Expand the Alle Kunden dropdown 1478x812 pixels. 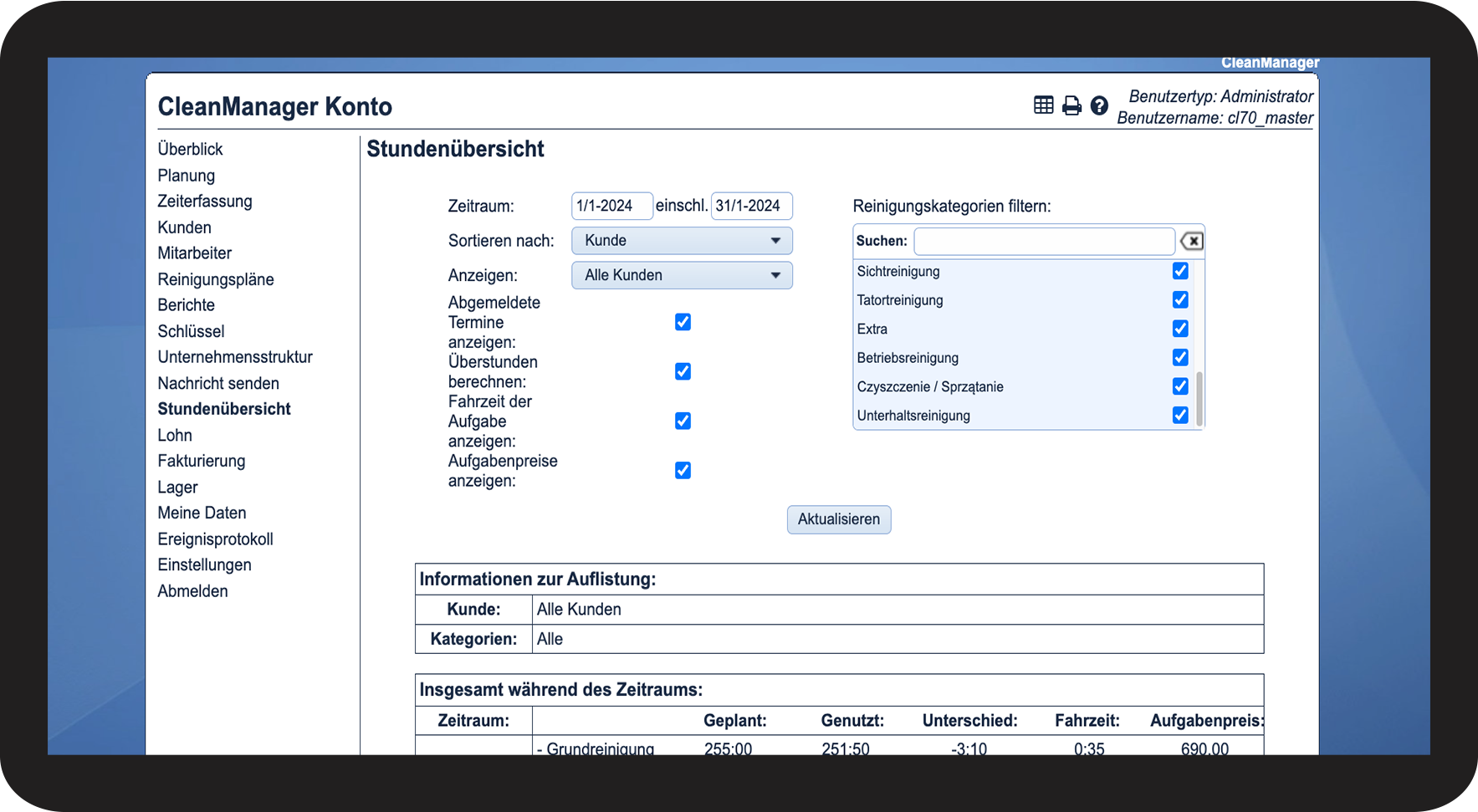682,275
